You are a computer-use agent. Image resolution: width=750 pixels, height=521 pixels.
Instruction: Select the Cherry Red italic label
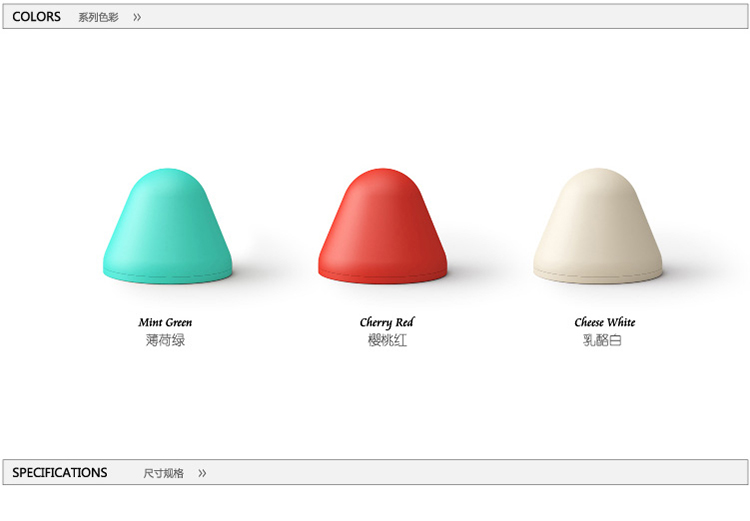tap(386, 322)
